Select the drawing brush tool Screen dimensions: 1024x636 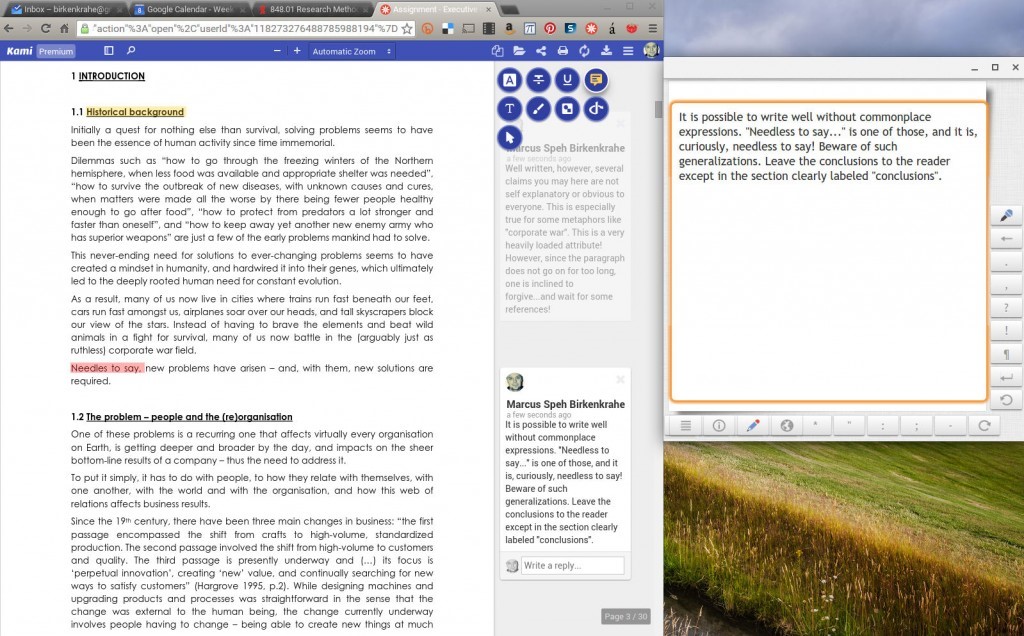[x=539, y=109]
